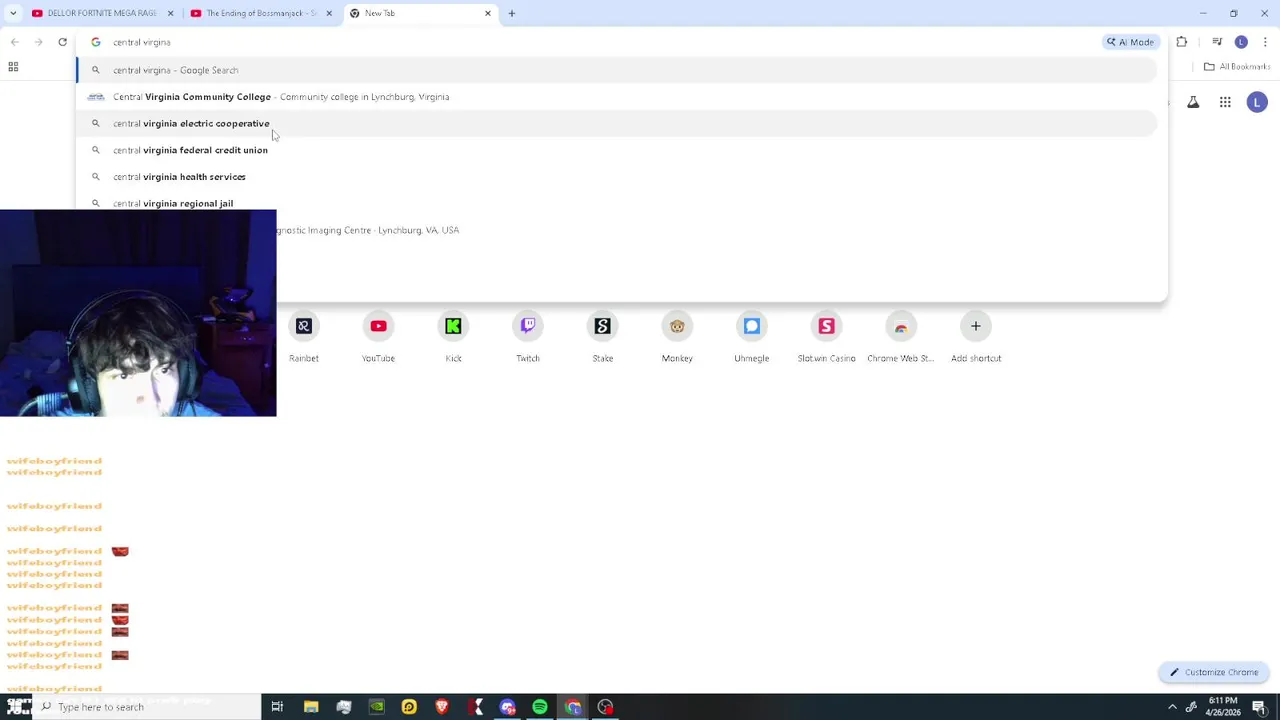The height and width of the screenshot is (720, 1280).
Task: Open the Chrome three-dot menu
Action: 1265,42
